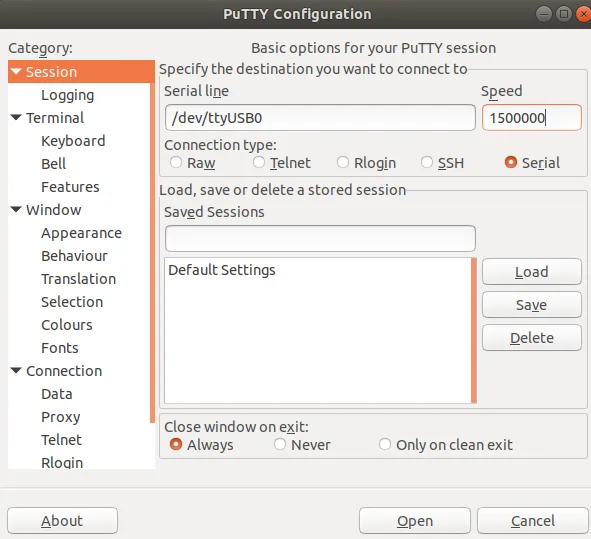Go to Keyboard settings in tree
This screenshot has width=591, height=539.
point(73,141)
